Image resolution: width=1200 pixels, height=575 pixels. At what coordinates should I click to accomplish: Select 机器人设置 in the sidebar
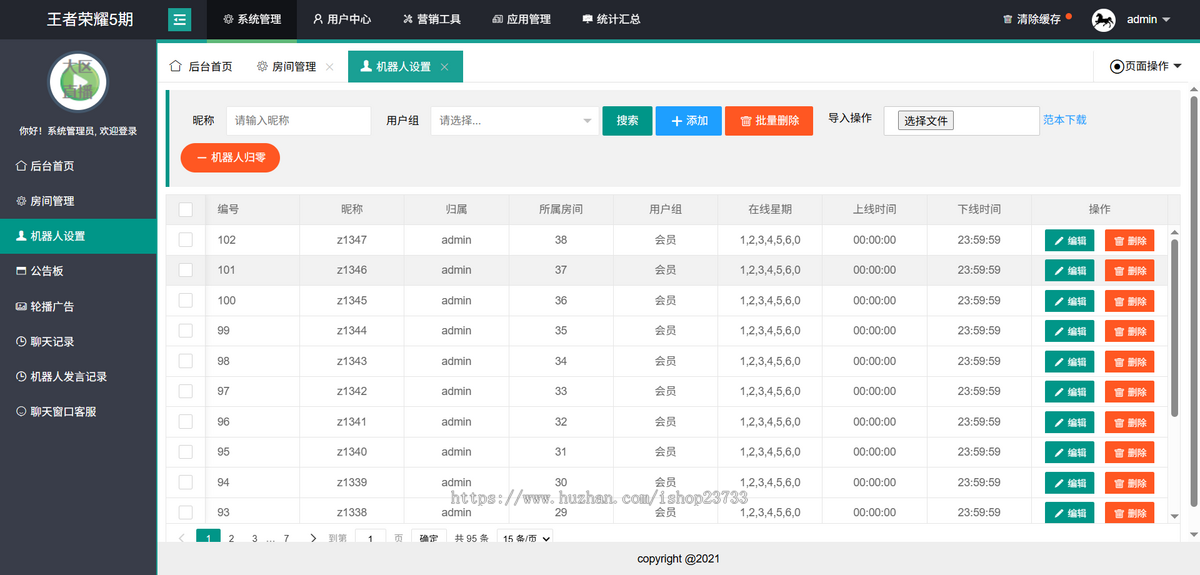[78, 236]
